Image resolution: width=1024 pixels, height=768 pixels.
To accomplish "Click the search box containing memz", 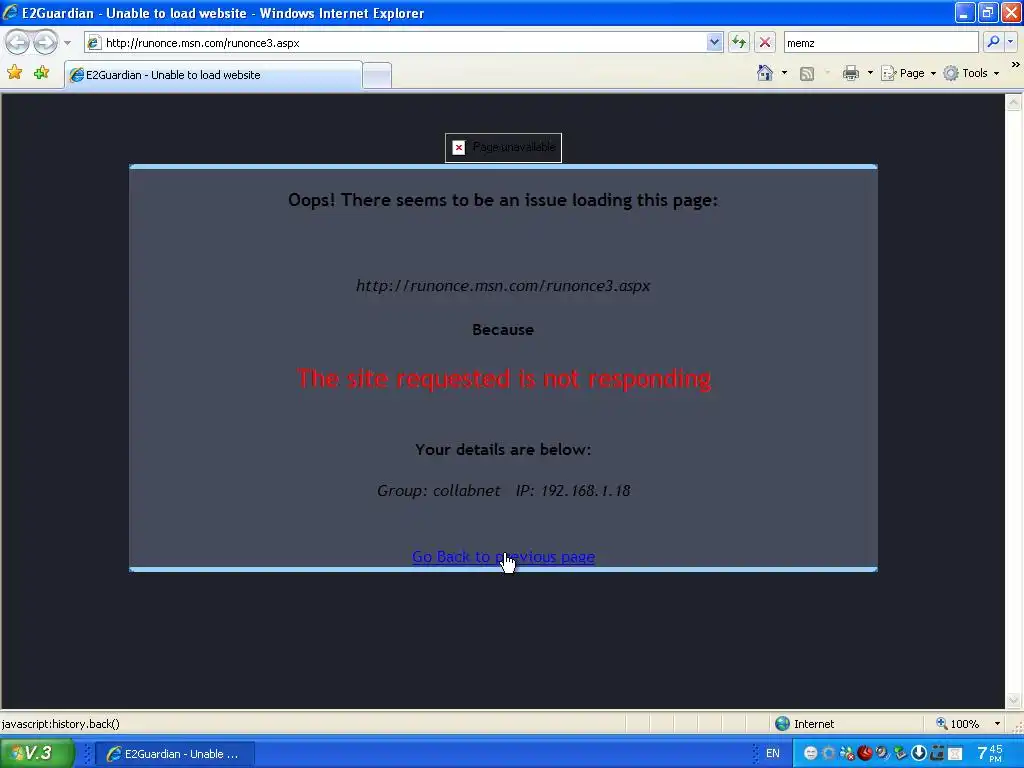I will [x=880, y=42].
